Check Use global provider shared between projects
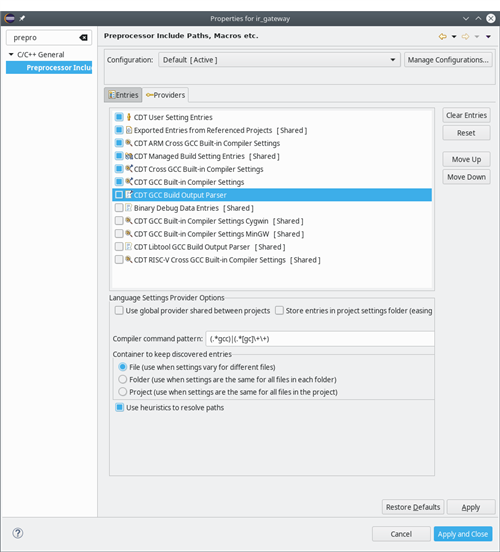This screenshot has width=500, height=552. pos(119,310)
